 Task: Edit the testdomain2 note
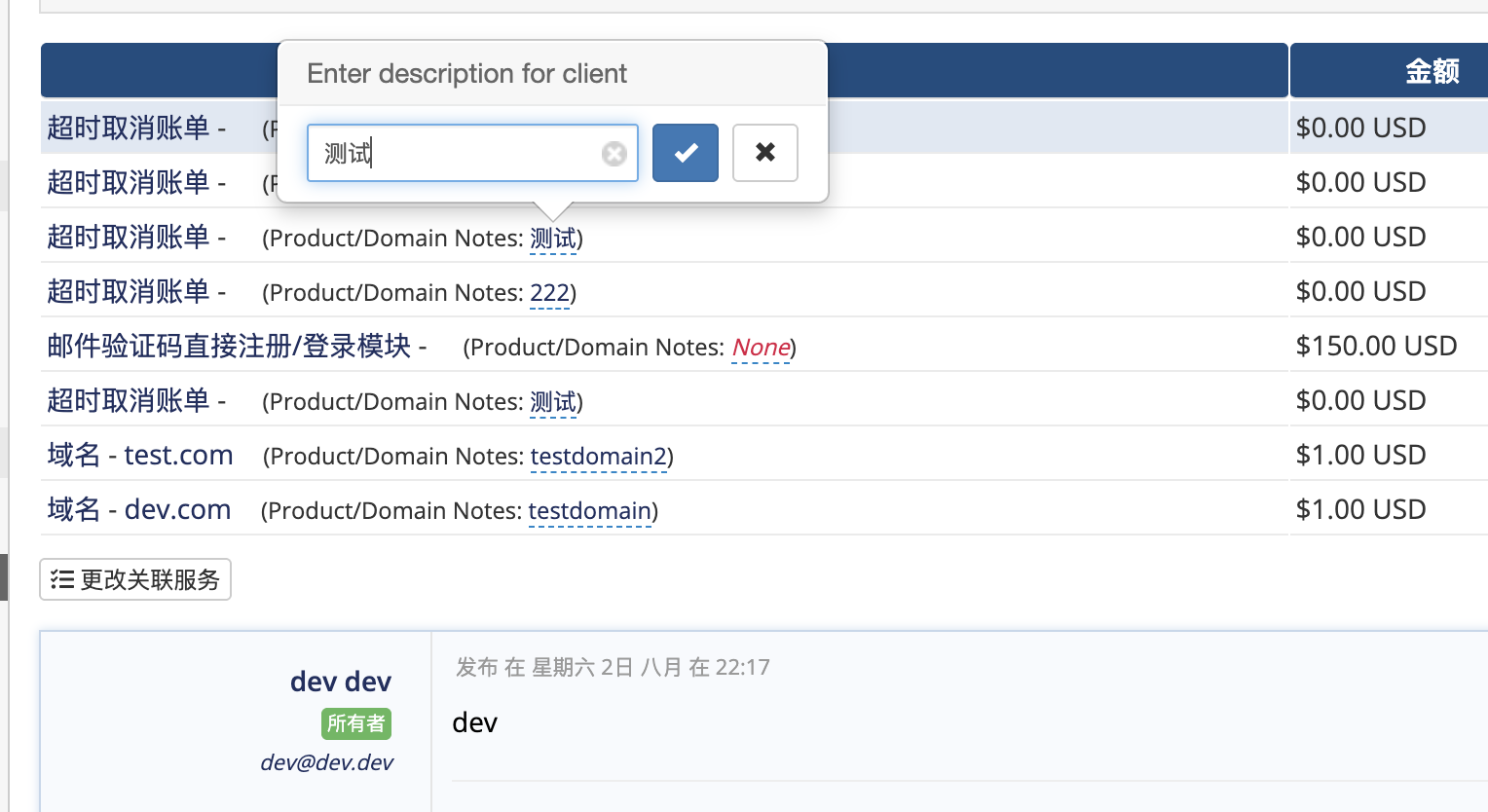599,457
